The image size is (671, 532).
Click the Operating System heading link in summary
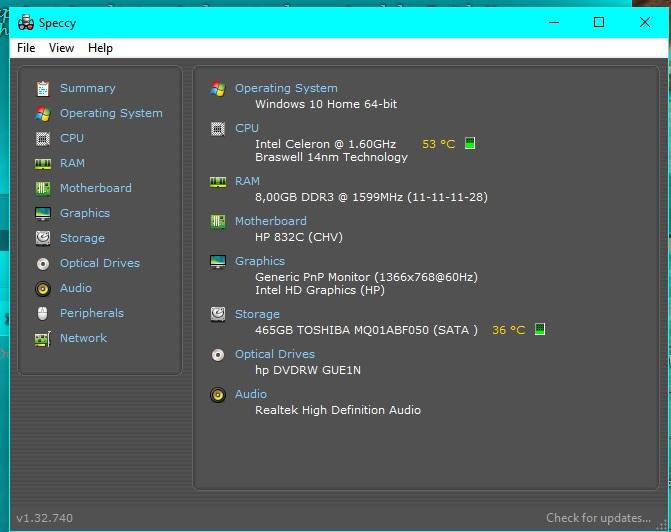[286, 88]
